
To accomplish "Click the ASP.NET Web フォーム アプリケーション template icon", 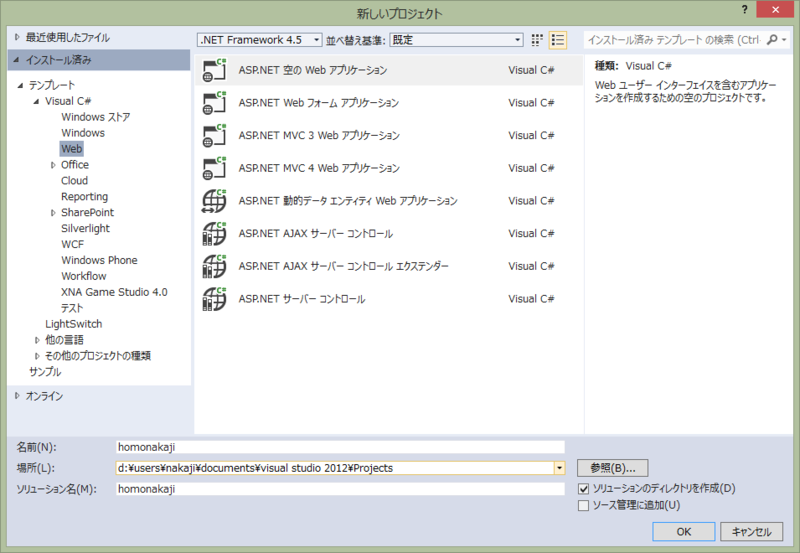I will click(x=214, y=103).
